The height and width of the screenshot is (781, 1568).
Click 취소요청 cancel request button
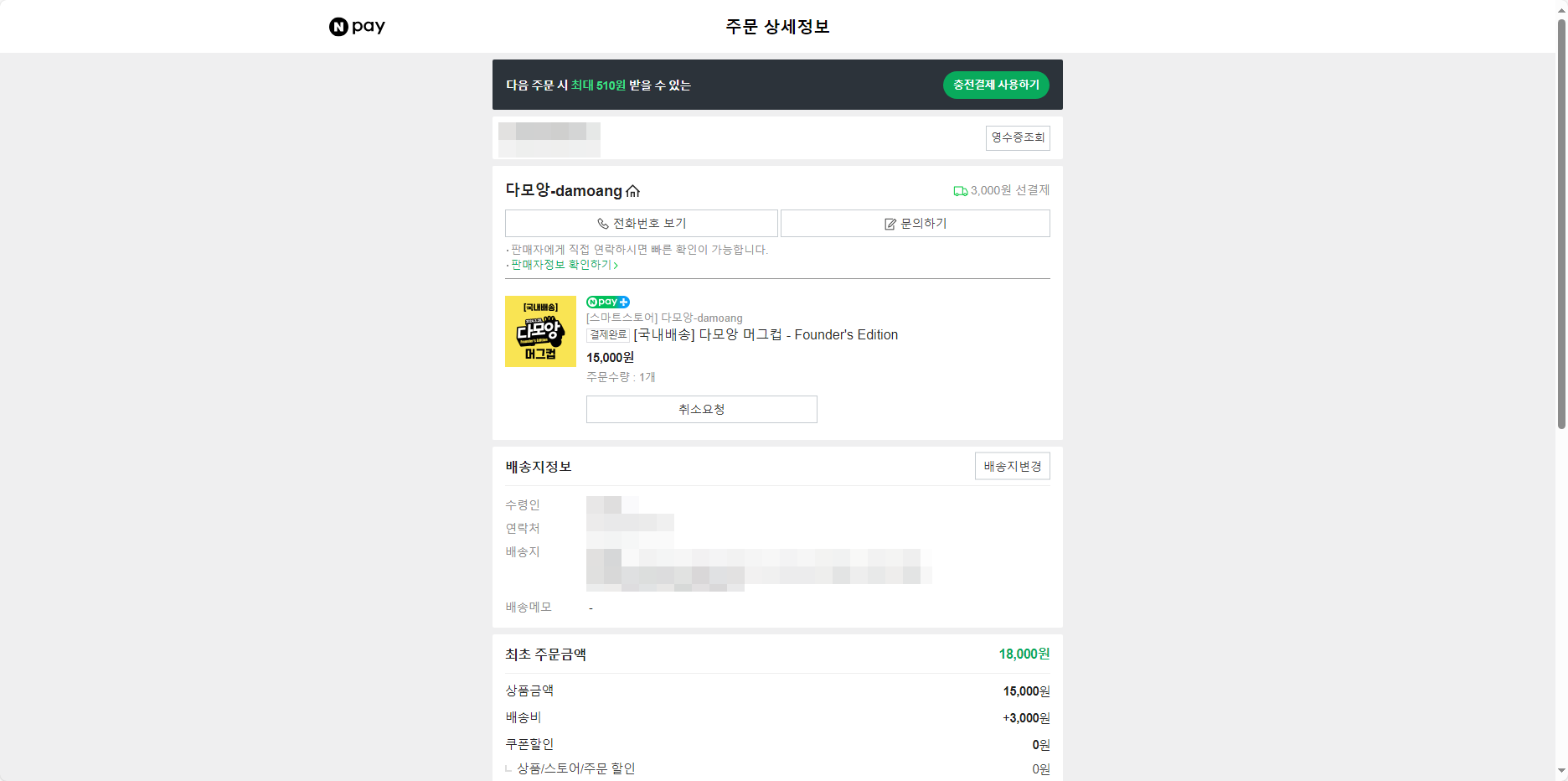click(x=702, y=410)
